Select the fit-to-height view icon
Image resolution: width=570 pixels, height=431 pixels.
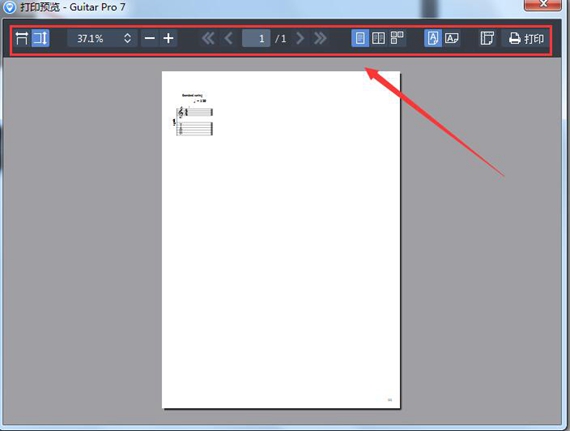click(40, 38)
